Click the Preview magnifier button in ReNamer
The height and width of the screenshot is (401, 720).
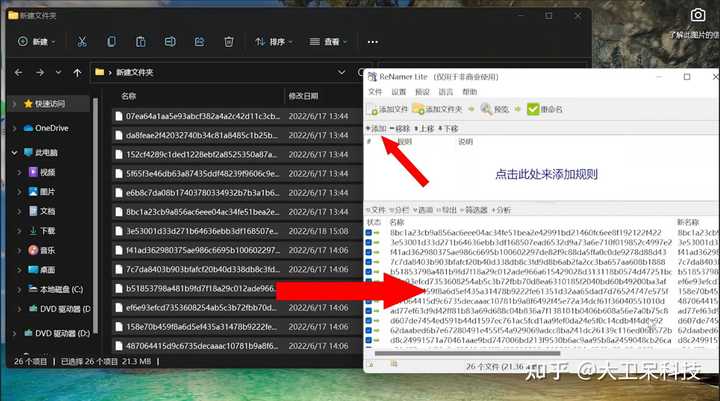[x=495, y=109]
